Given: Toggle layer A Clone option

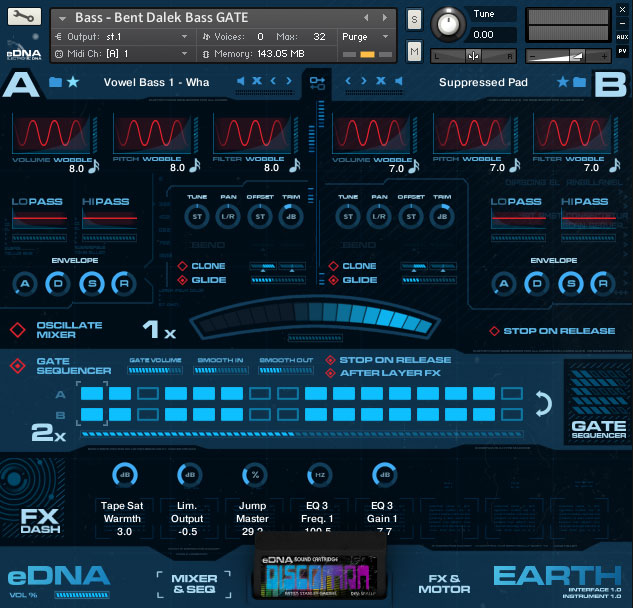Looking at the screenshot, I should [182, 266].
